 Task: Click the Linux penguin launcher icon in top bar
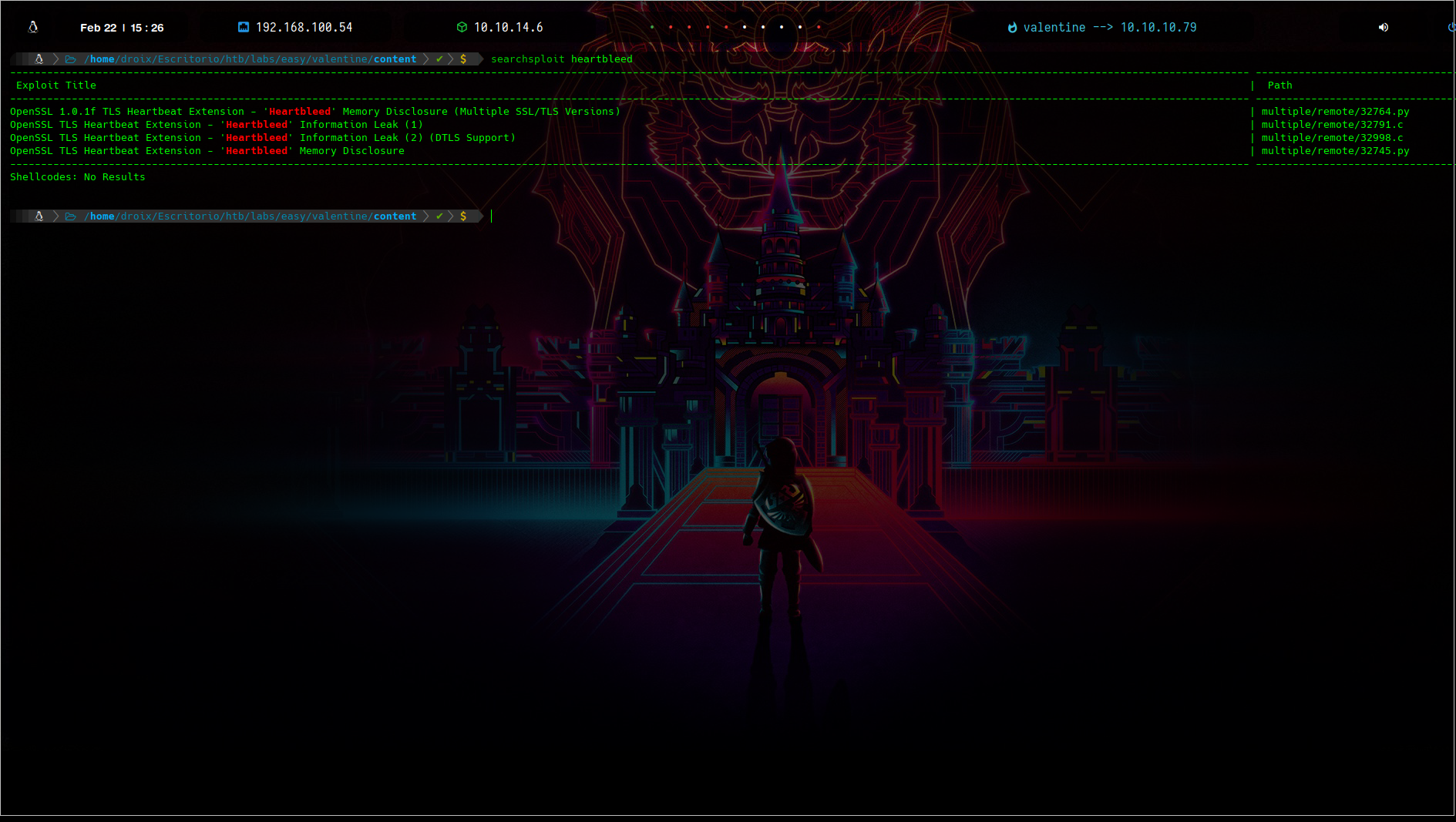tap(33, 27)
